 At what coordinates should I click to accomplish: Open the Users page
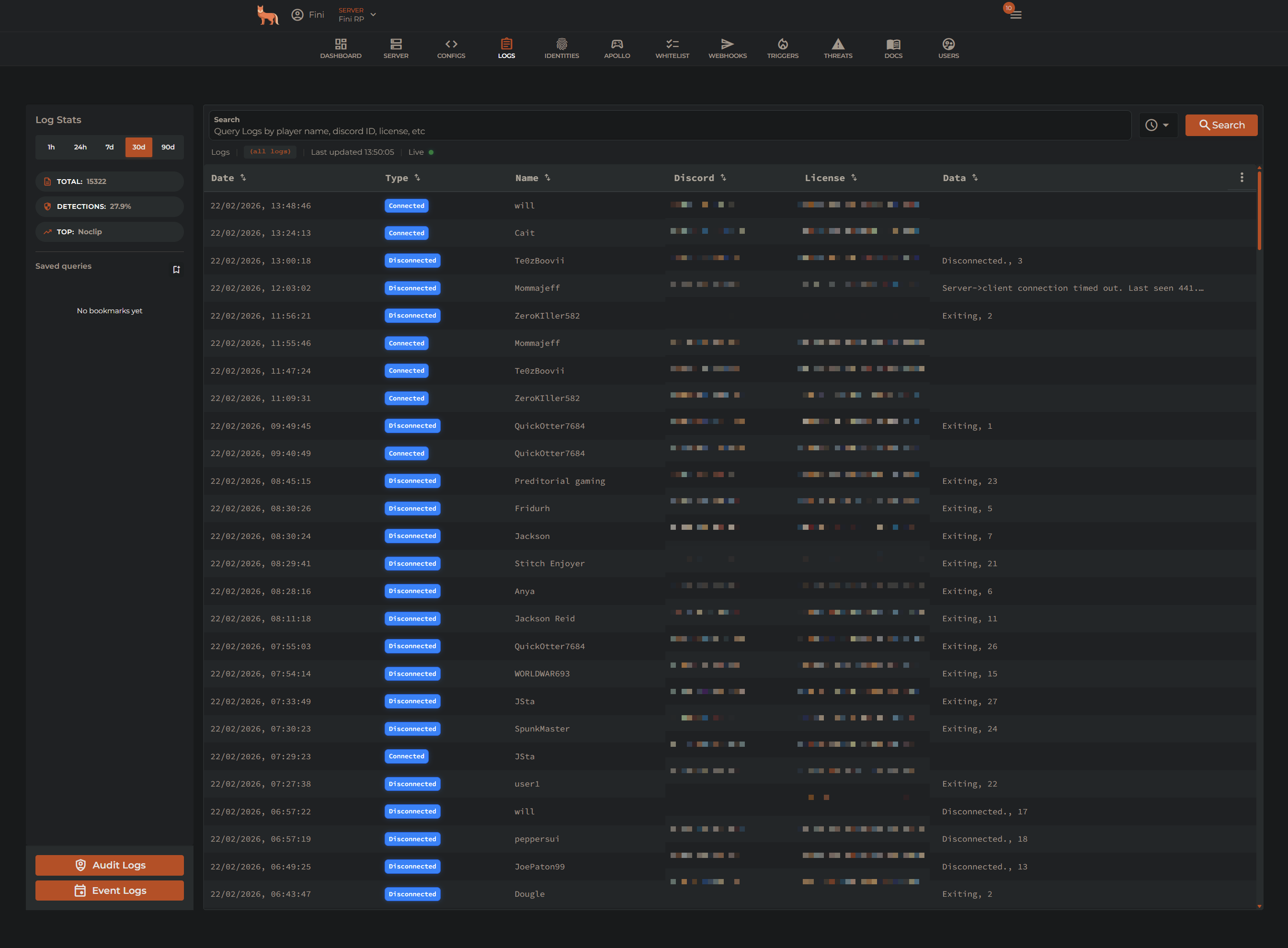pos(948,49)
